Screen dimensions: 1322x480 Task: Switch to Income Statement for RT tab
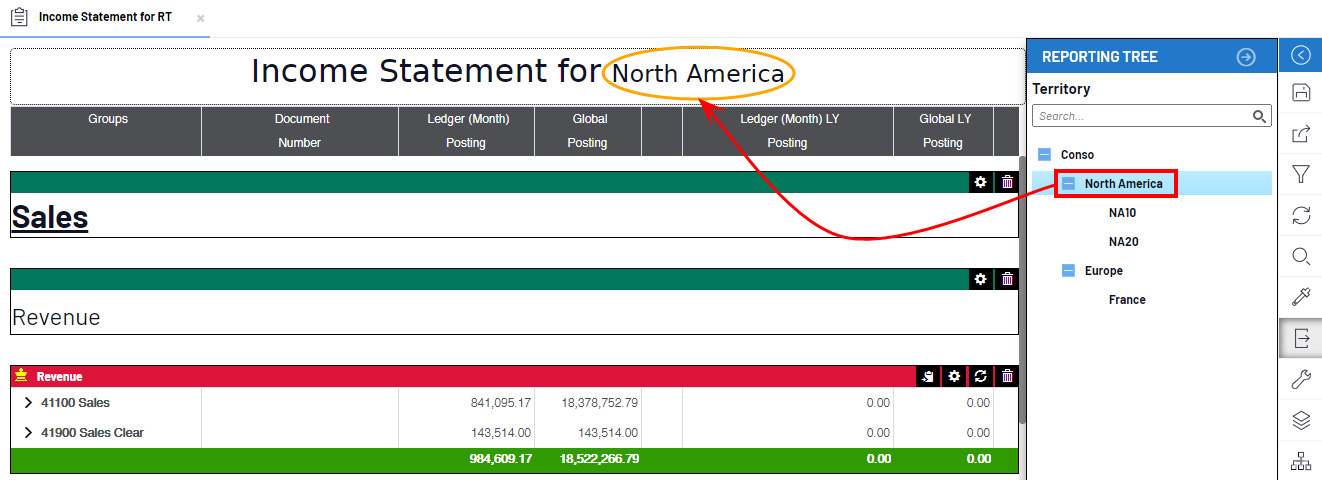pos(104,18)
